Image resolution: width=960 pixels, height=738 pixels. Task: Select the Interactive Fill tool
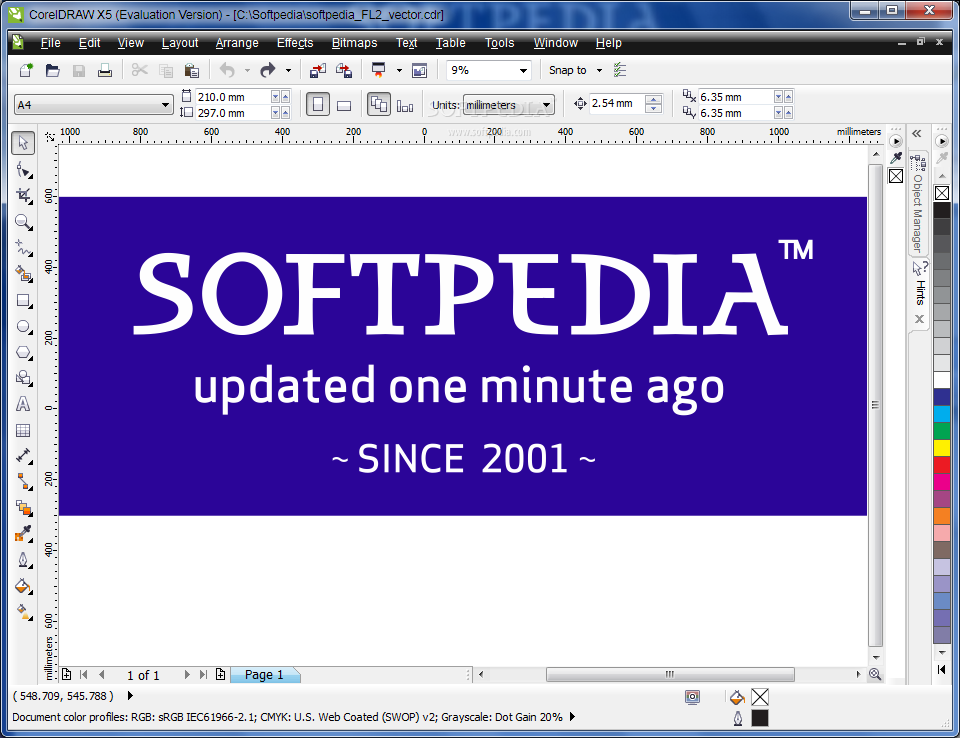click(23, 612)
